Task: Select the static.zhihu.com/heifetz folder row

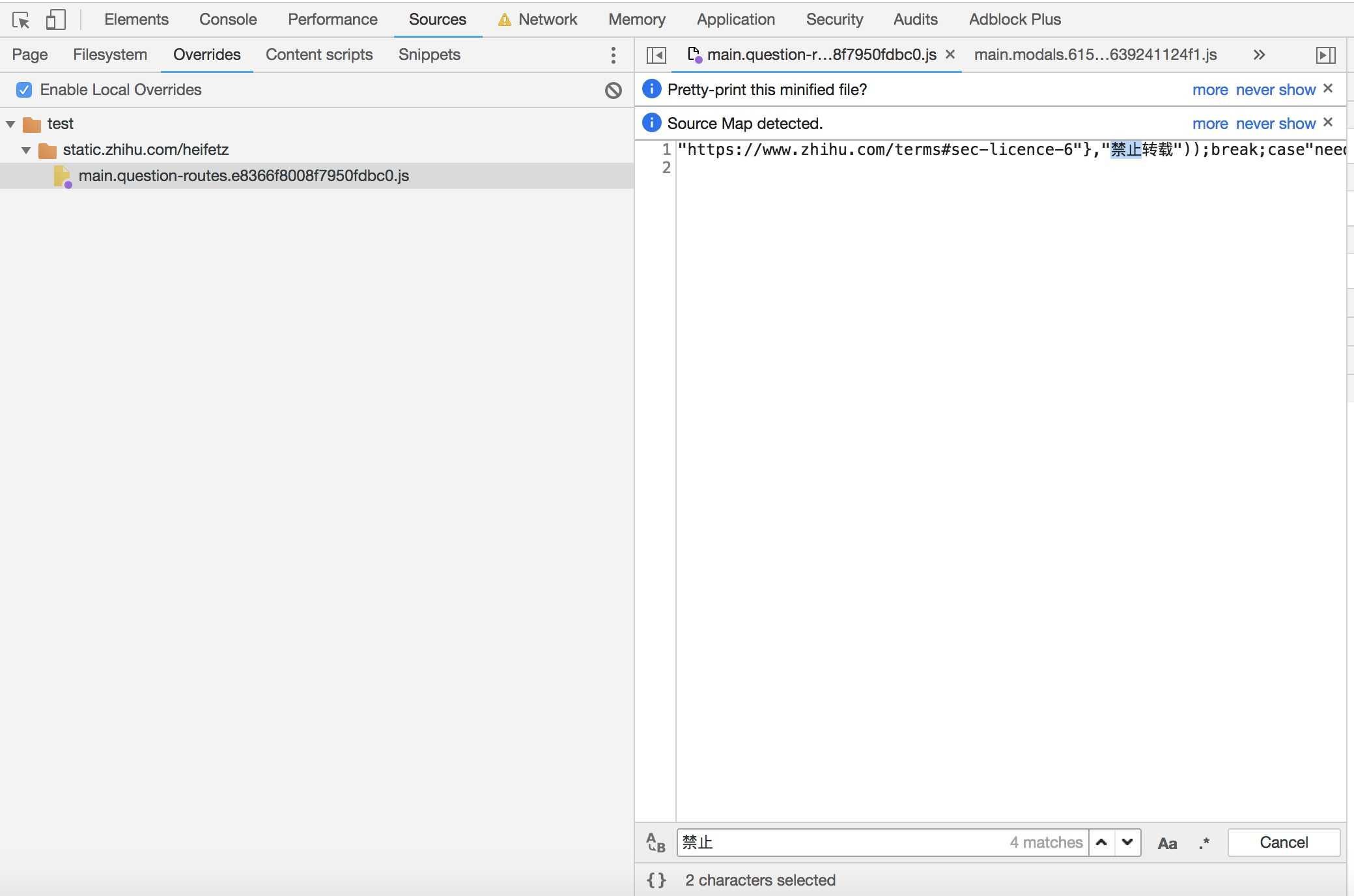Action: [317, 150]
